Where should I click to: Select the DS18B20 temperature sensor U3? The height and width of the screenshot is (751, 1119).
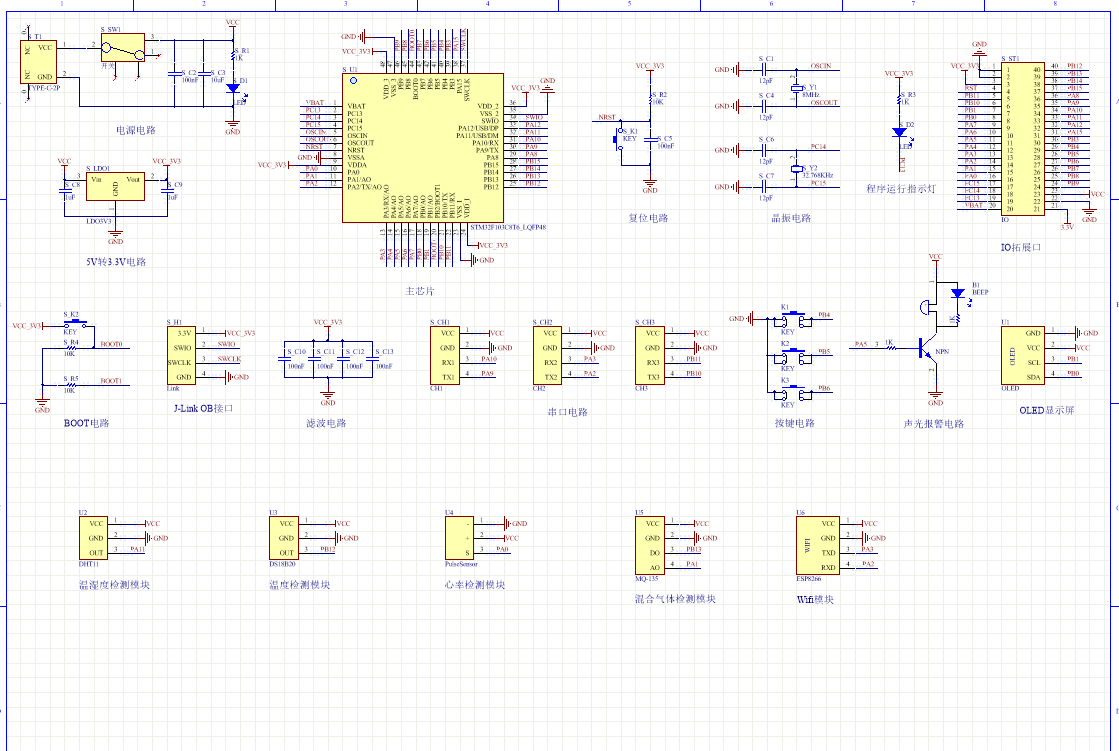[x=283, y=538]
